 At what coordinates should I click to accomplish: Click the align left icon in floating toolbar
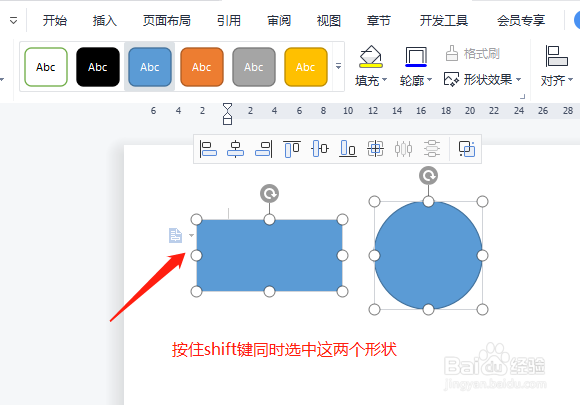click(208, 149)
